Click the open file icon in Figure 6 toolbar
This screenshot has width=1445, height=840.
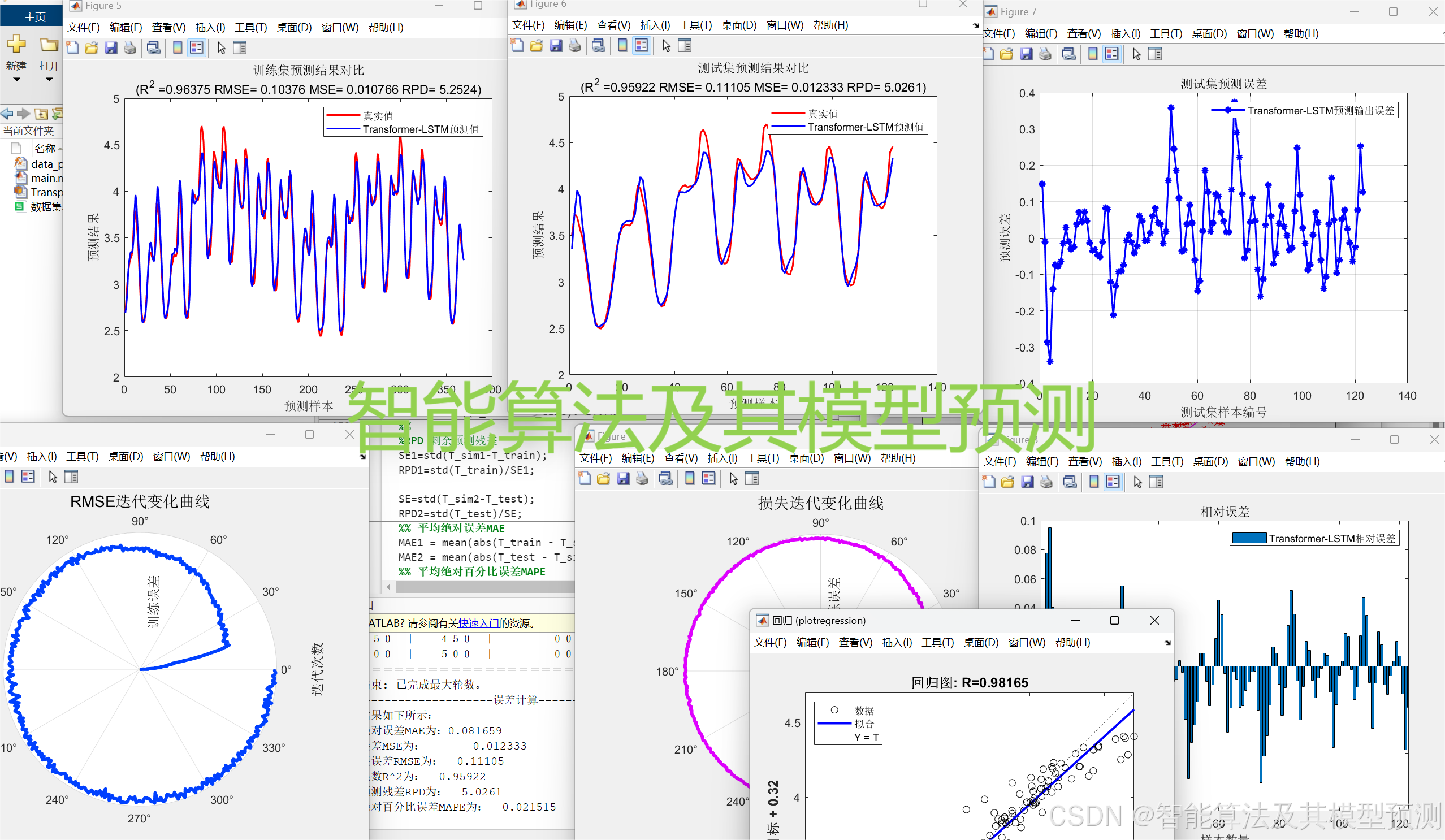pyautogui.click(x=535, y=45)
